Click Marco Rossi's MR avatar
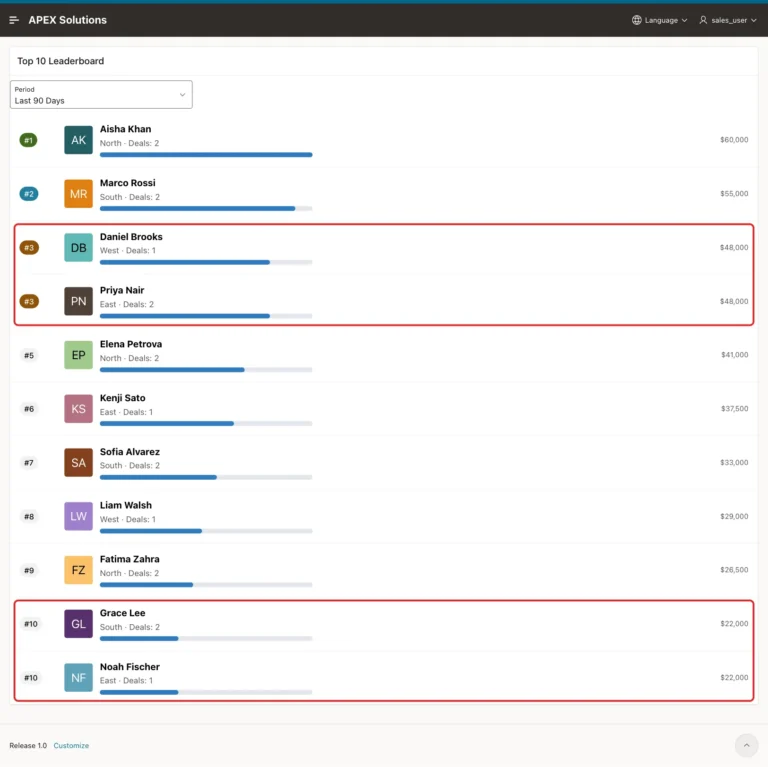 pos(78,194)
